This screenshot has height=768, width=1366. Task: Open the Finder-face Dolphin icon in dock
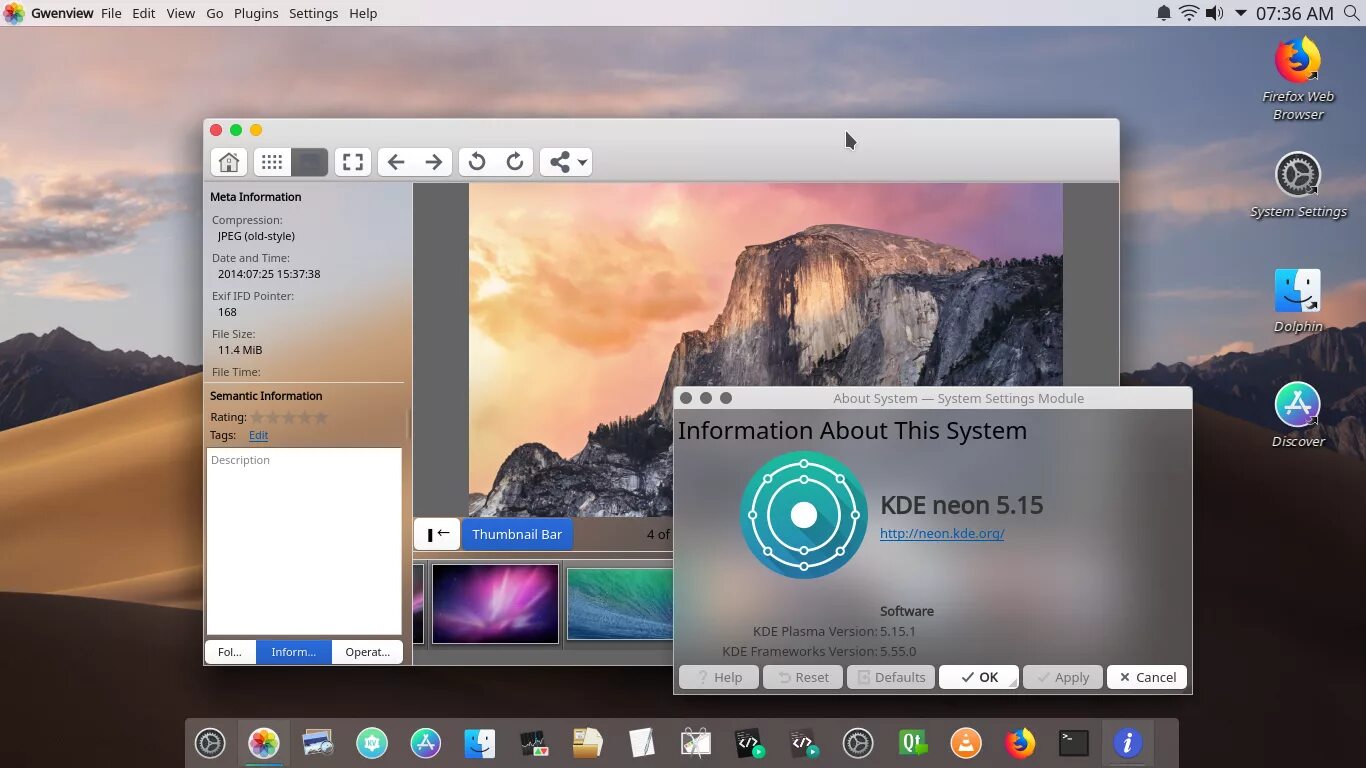[480, 743]
